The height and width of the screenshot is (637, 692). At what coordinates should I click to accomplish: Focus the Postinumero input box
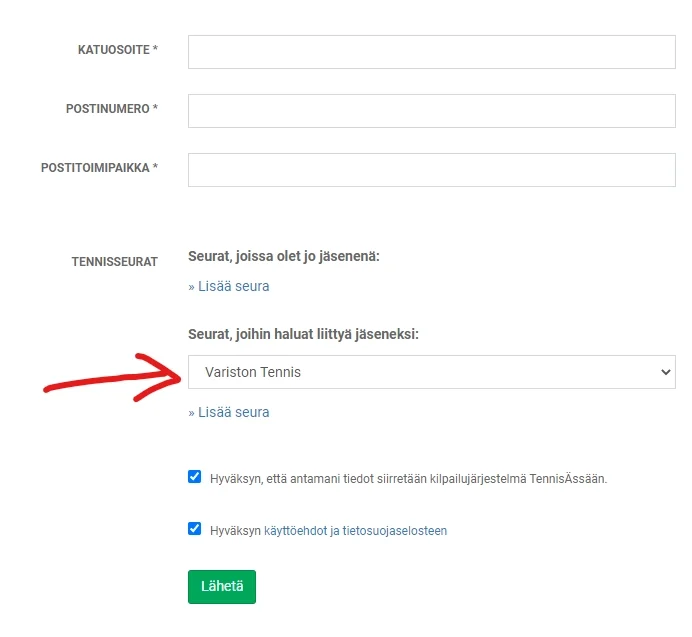coord(431,111)
